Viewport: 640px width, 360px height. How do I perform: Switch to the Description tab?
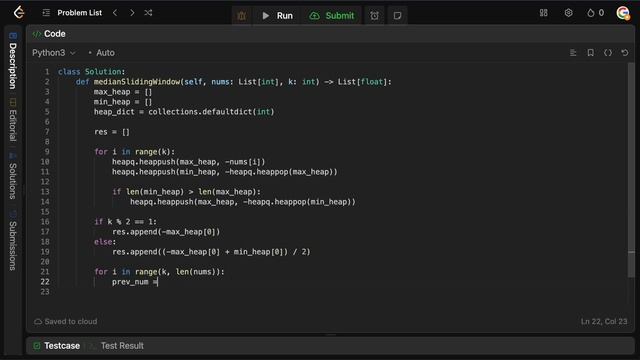coord(13,61)
